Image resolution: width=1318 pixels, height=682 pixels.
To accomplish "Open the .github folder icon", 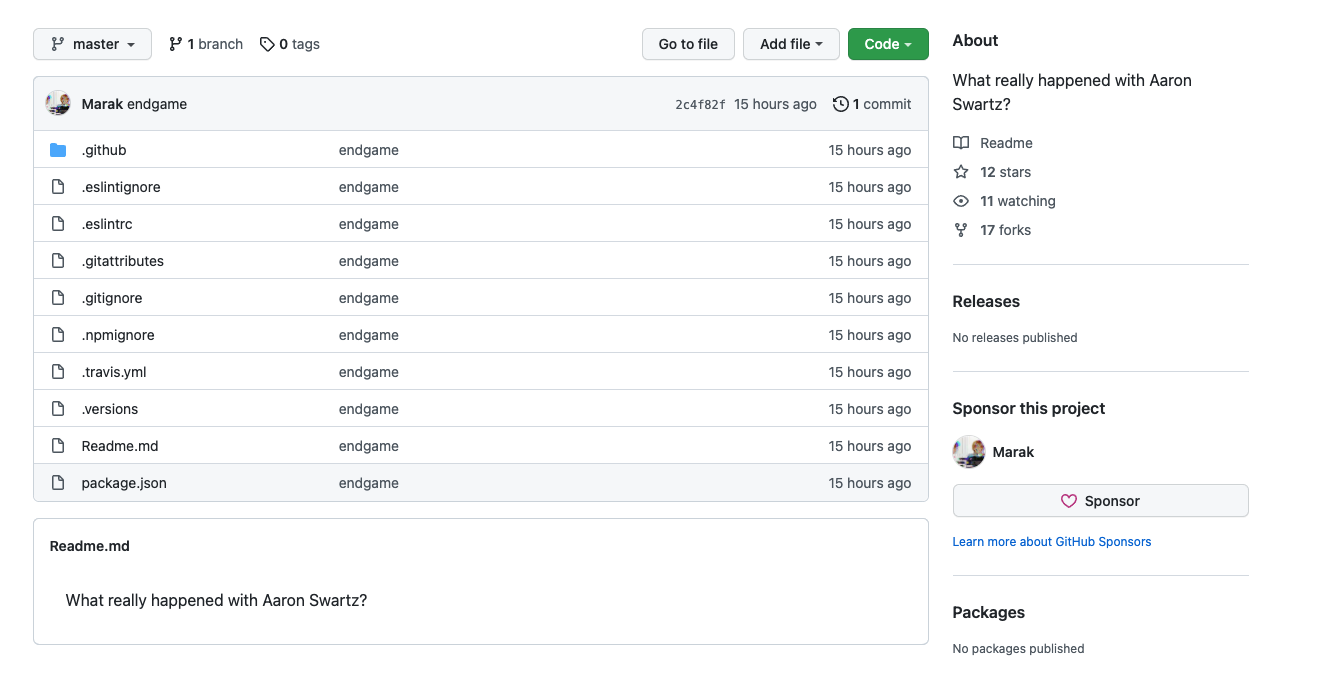I will click(x=58, y=150).
